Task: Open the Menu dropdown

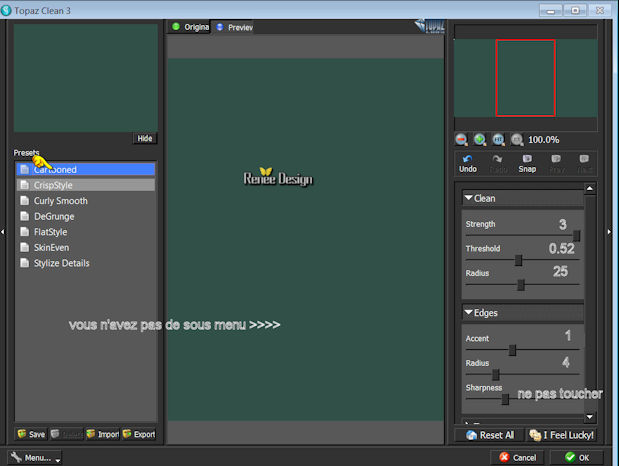Action: pyautogui.click(x=35, y=458)
